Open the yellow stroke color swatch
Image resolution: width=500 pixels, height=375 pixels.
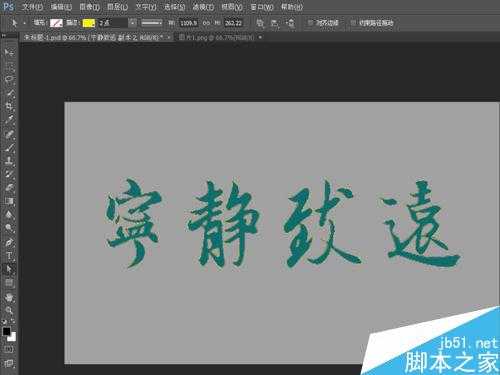coord(89,23)
